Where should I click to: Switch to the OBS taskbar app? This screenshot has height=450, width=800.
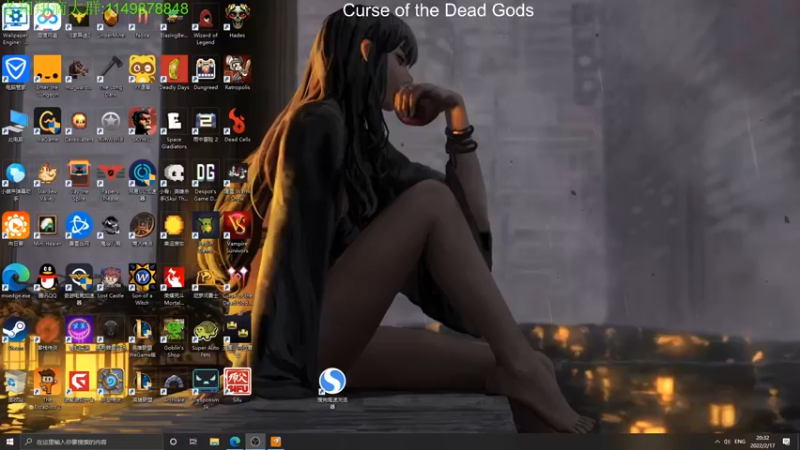click(255, 441)
